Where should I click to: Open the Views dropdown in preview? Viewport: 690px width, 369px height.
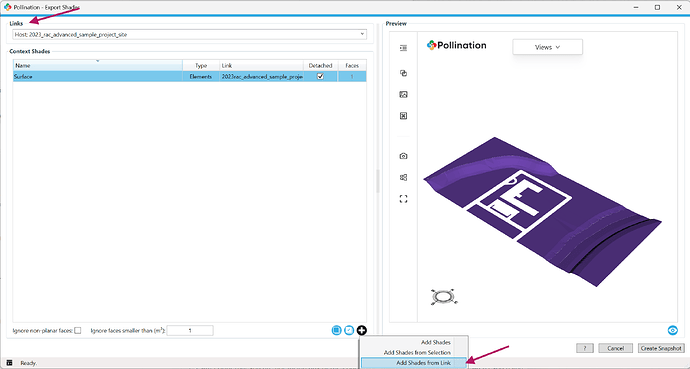click(547, 47)
